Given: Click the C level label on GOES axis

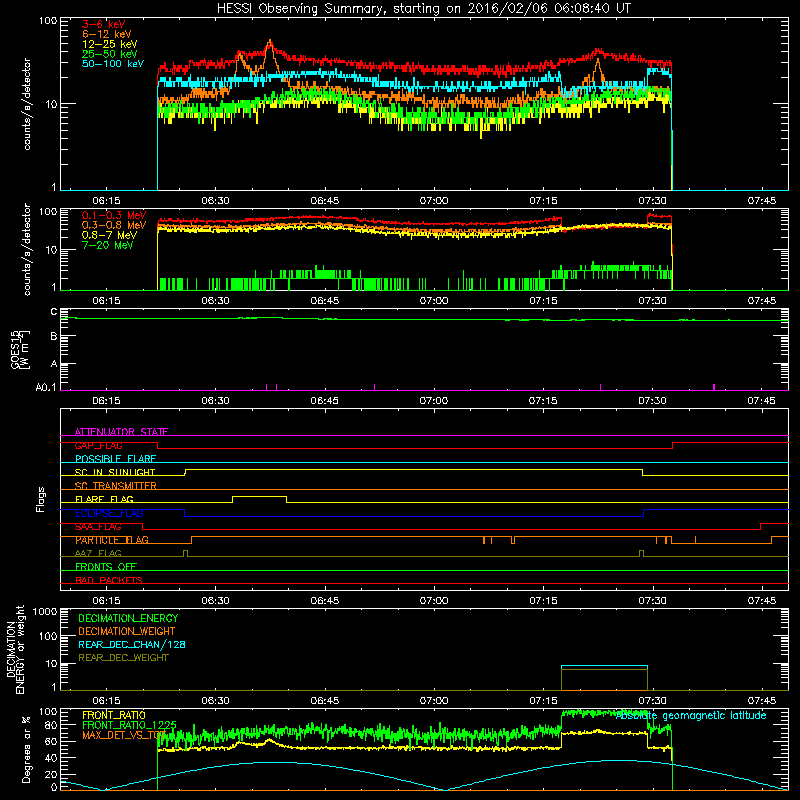Looking at the screenshot, I should (54, 312).
